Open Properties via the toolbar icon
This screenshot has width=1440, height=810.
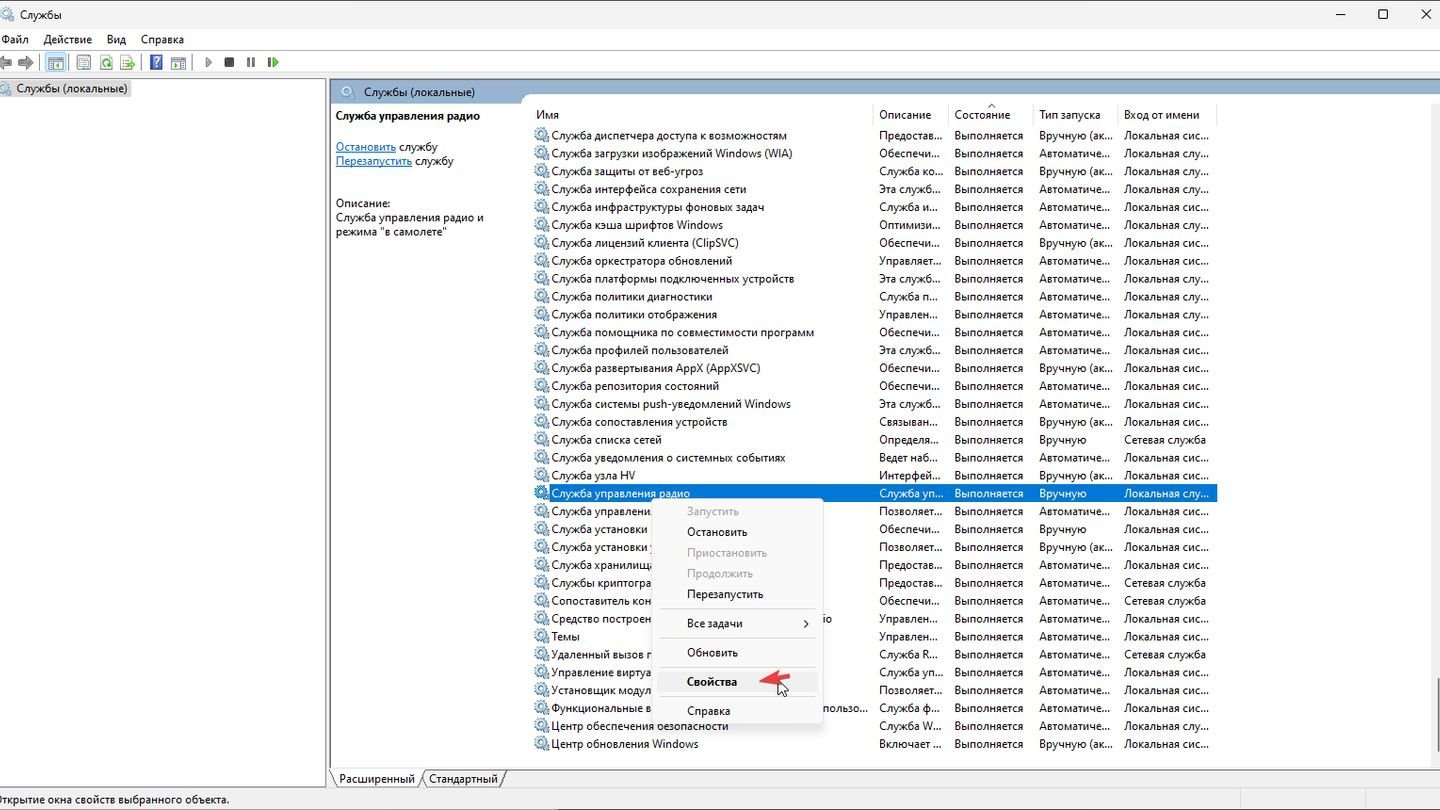coord(83,62)
